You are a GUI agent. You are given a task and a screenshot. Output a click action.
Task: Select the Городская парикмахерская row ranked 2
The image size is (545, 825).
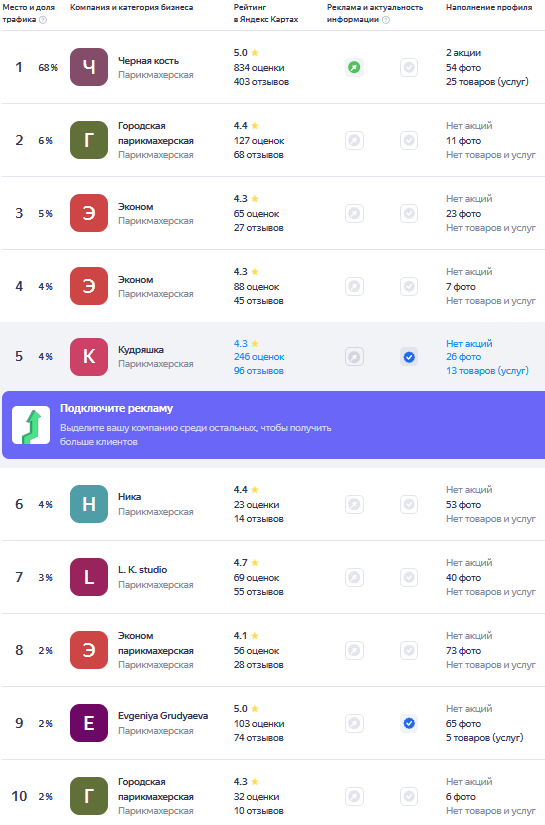point(272,140)
